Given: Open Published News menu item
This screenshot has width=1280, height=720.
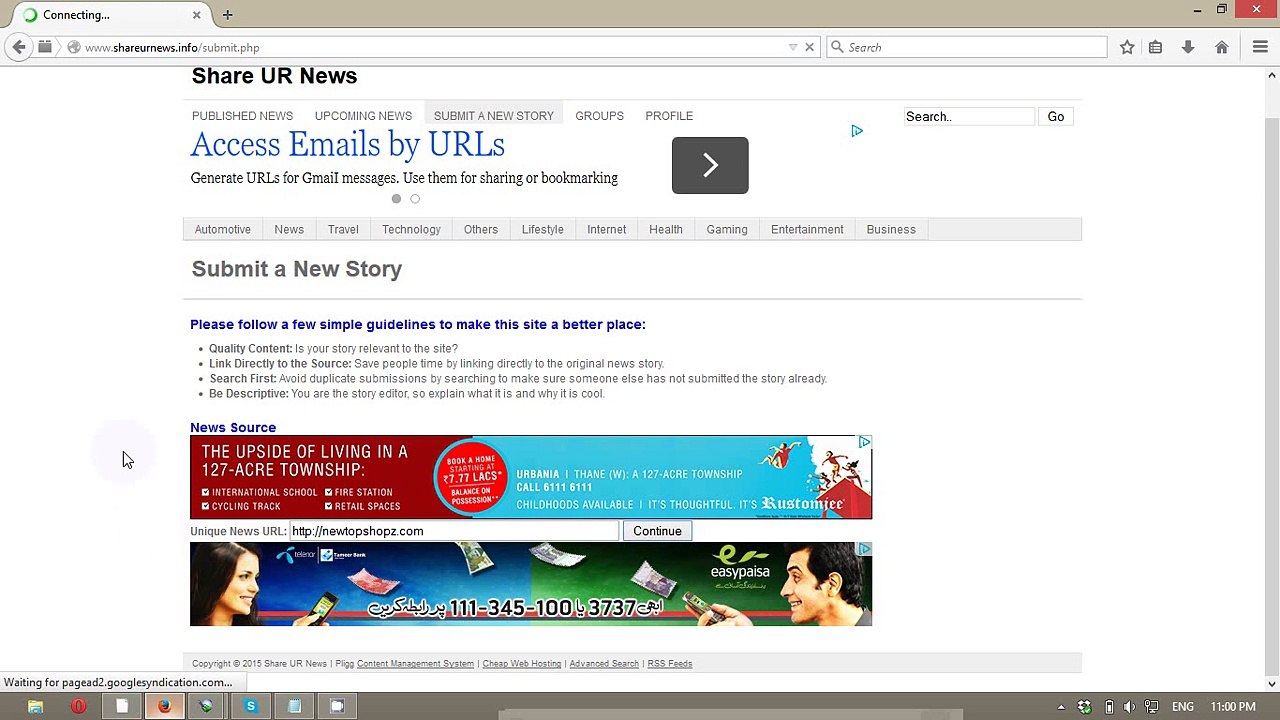Looking at the screenshot, I should pyautogui.click(x=242, y=116).
